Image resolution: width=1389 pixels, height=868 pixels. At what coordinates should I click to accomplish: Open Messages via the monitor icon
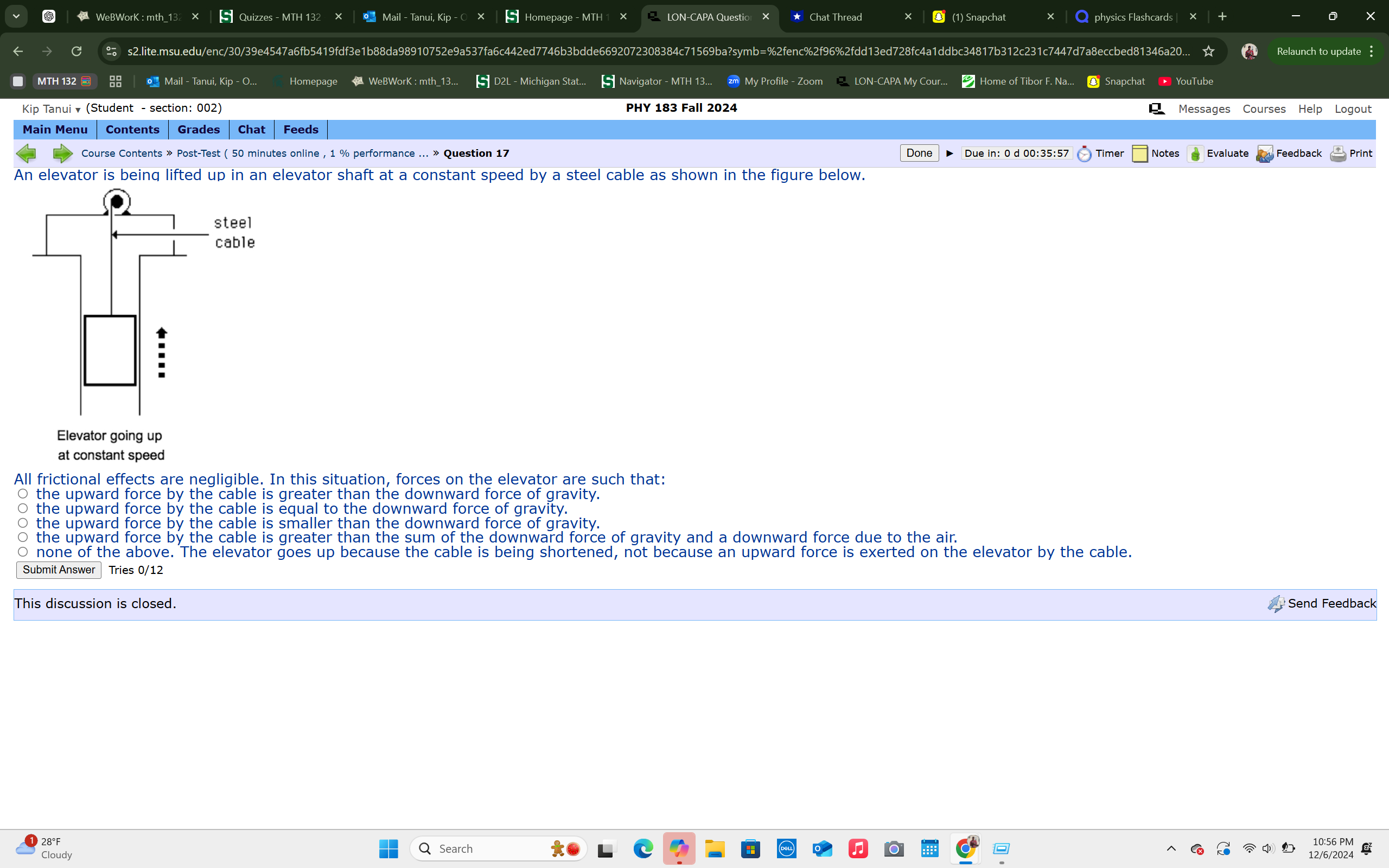coord(1156,108)
